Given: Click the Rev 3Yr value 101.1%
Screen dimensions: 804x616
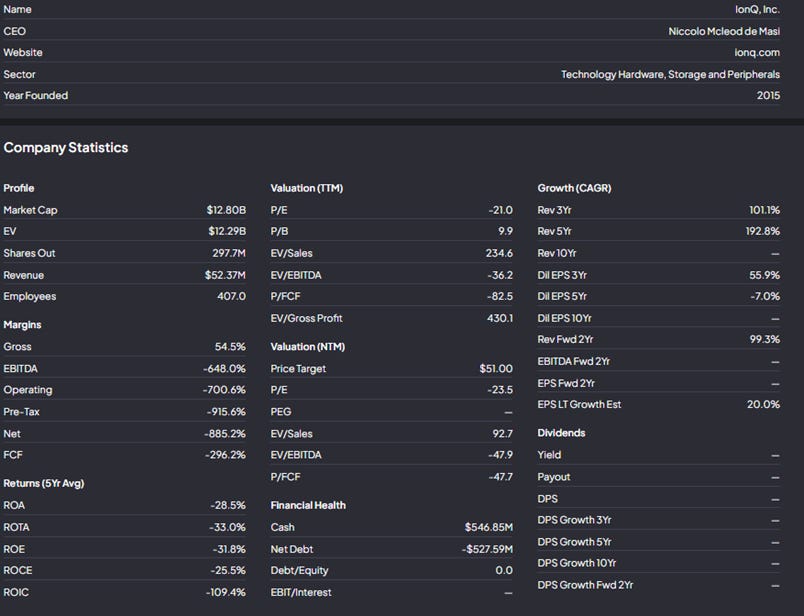Looking at the screenshot, I should coord(765,210).
